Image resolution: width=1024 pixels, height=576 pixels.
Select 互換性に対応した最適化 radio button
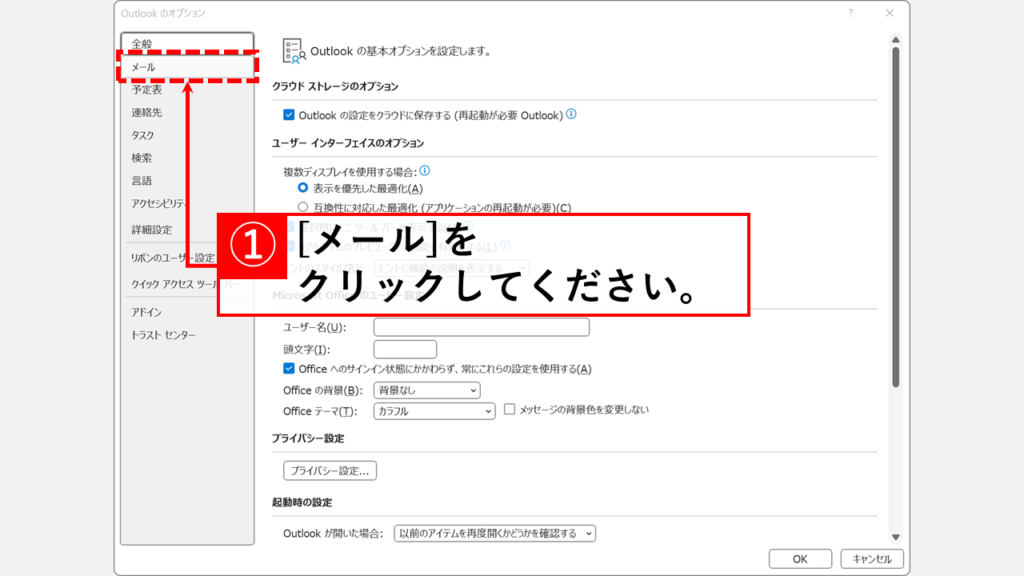coord(303,207)
